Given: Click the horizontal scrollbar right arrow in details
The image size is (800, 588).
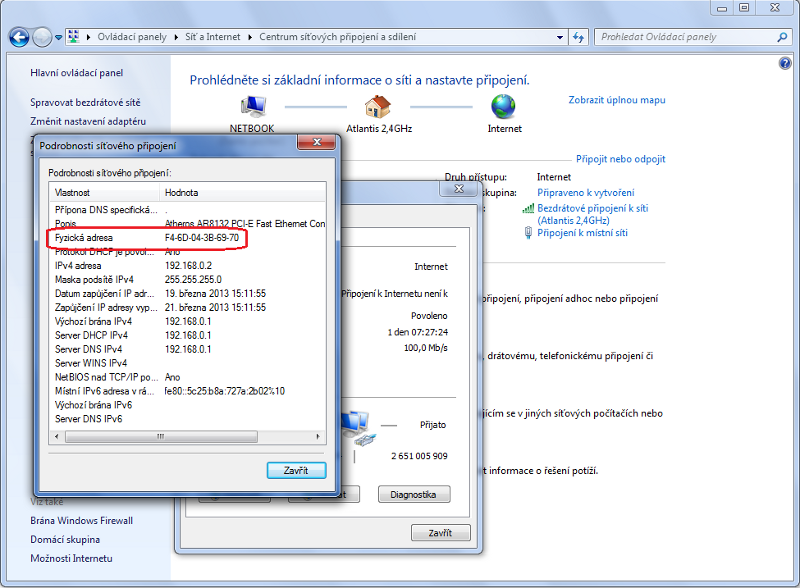Looking at the screenshot, I should [318, 436].
